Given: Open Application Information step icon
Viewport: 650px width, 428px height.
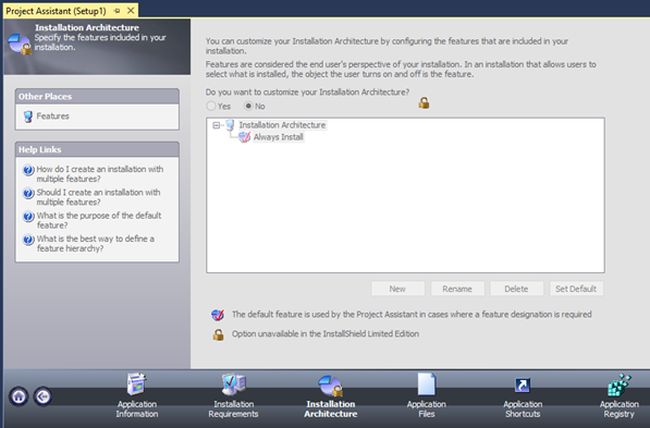Looking at the screenshot, I should 136,384.
